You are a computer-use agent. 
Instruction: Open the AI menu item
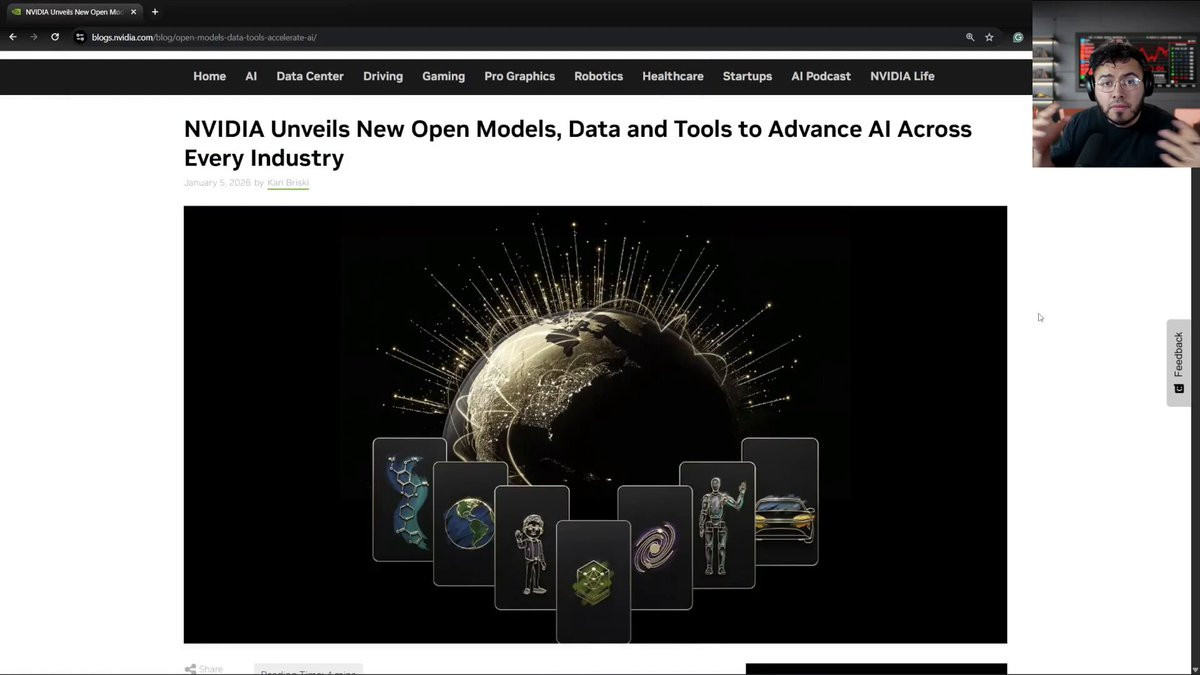pos(251,76)
